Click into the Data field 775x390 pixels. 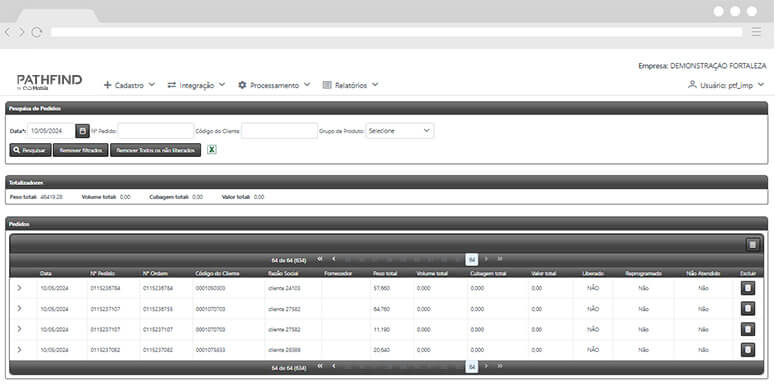pyautogui.click(x=51, y=131)
